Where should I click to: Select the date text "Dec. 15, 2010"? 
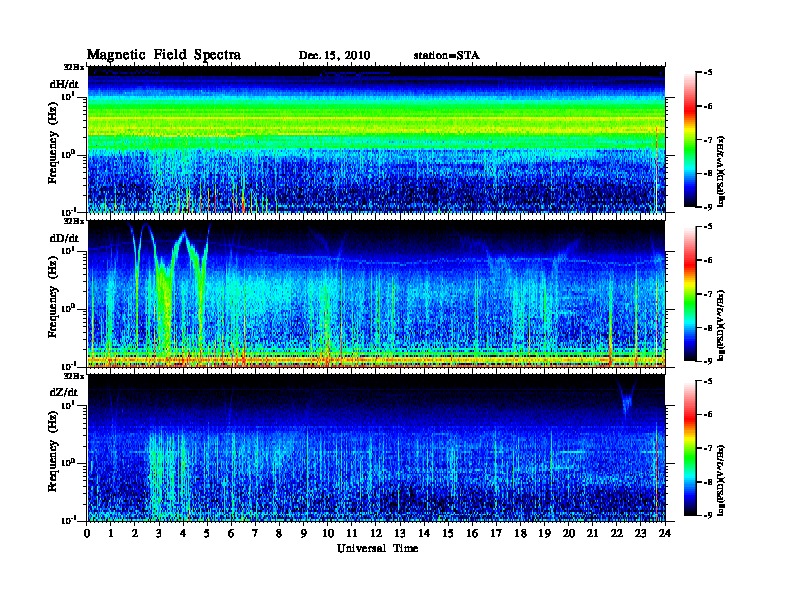pyautogui.click(x=334, y=55)
